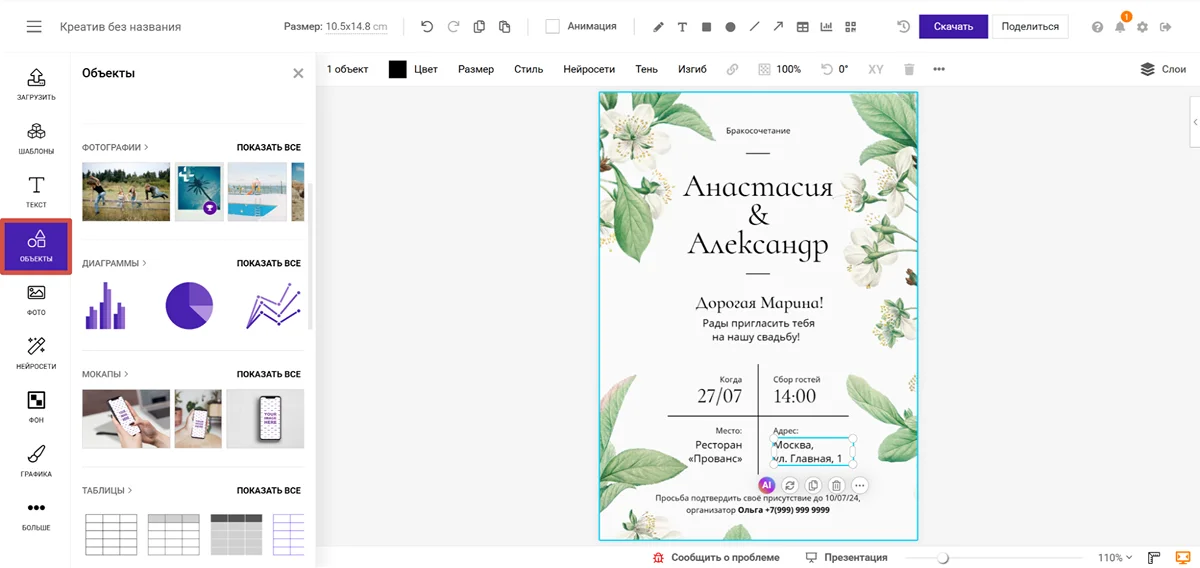Click the AI button under selected text
Viewport: 1200px width, 568px height.
tap(767, 485)
